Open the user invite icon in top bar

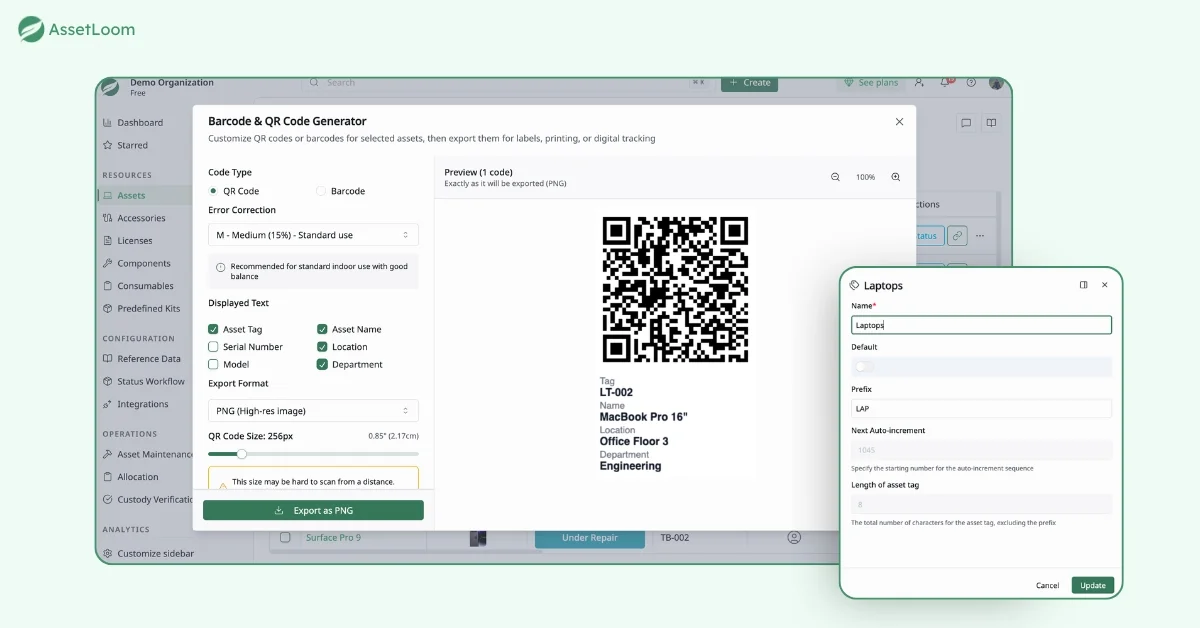pyautogui.click(x=919, y=83)
